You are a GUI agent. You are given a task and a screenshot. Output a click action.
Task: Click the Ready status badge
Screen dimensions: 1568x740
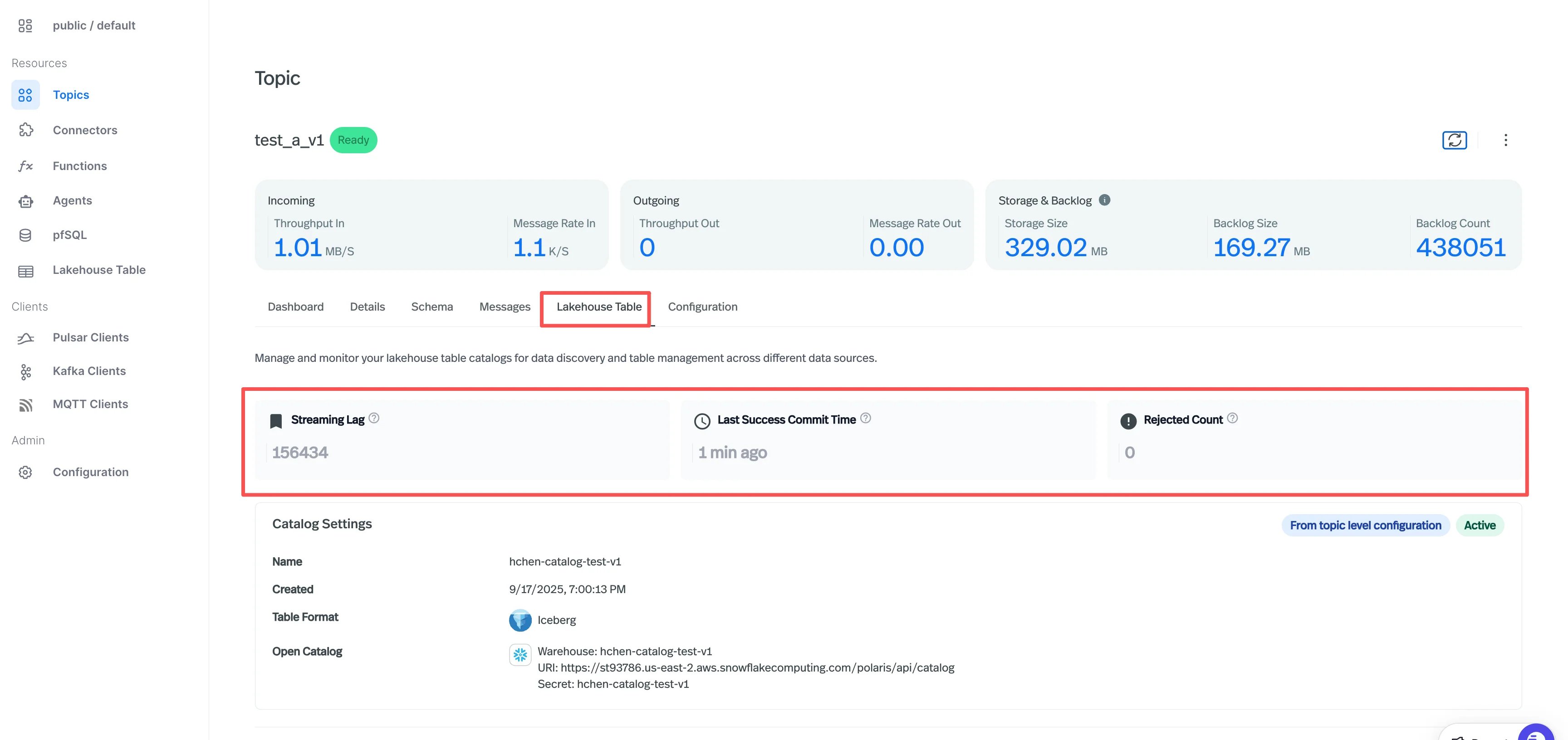(x=353, y=140)
